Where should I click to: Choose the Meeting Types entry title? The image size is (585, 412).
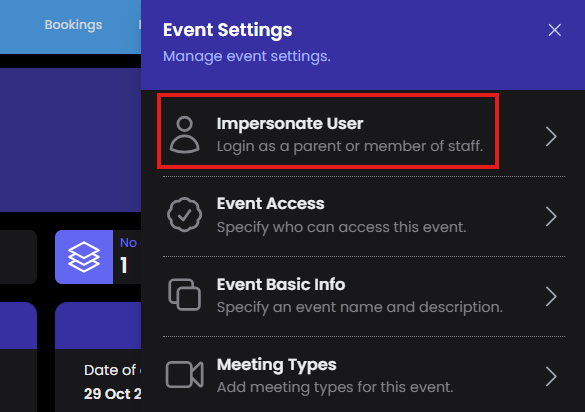[276, 365]
